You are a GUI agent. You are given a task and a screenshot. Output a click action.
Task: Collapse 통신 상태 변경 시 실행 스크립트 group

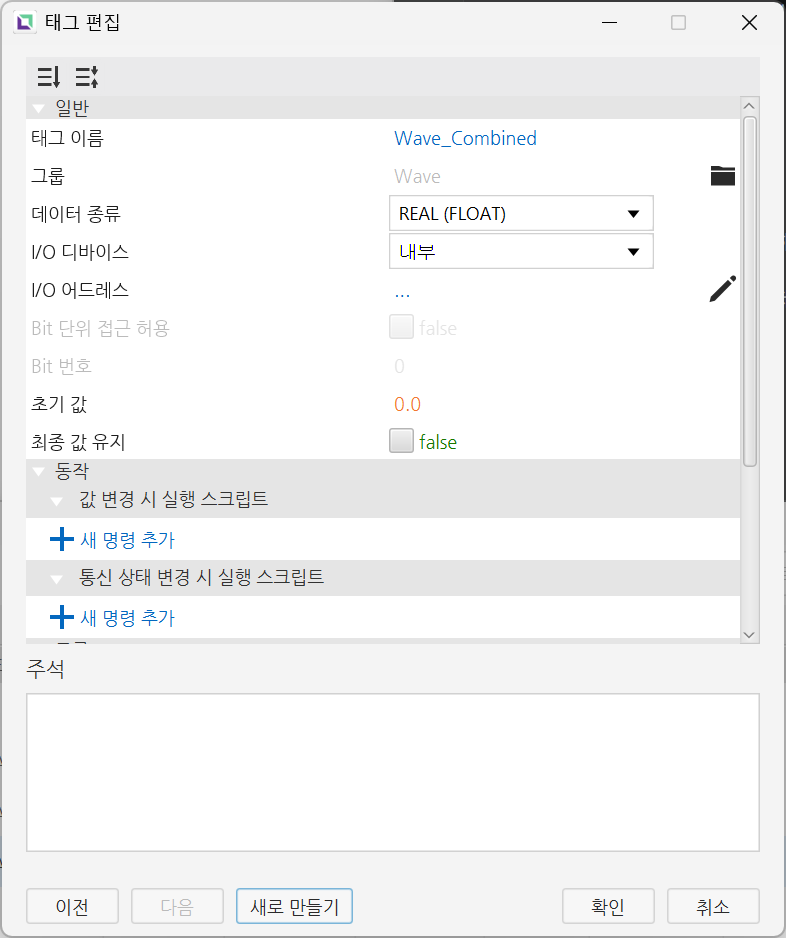(x=57, y=579)
